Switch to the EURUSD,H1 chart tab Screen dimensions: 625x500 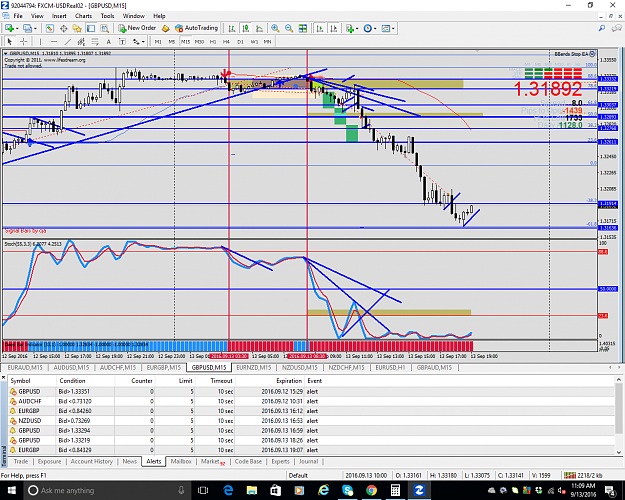coord(390,368)
